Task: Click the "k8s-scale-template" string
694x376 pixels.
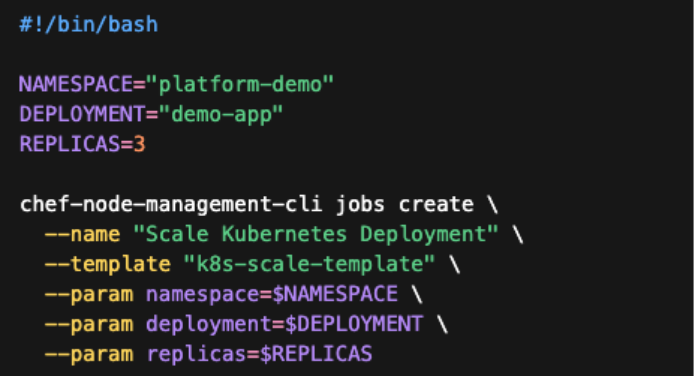Action: [309, 265]
